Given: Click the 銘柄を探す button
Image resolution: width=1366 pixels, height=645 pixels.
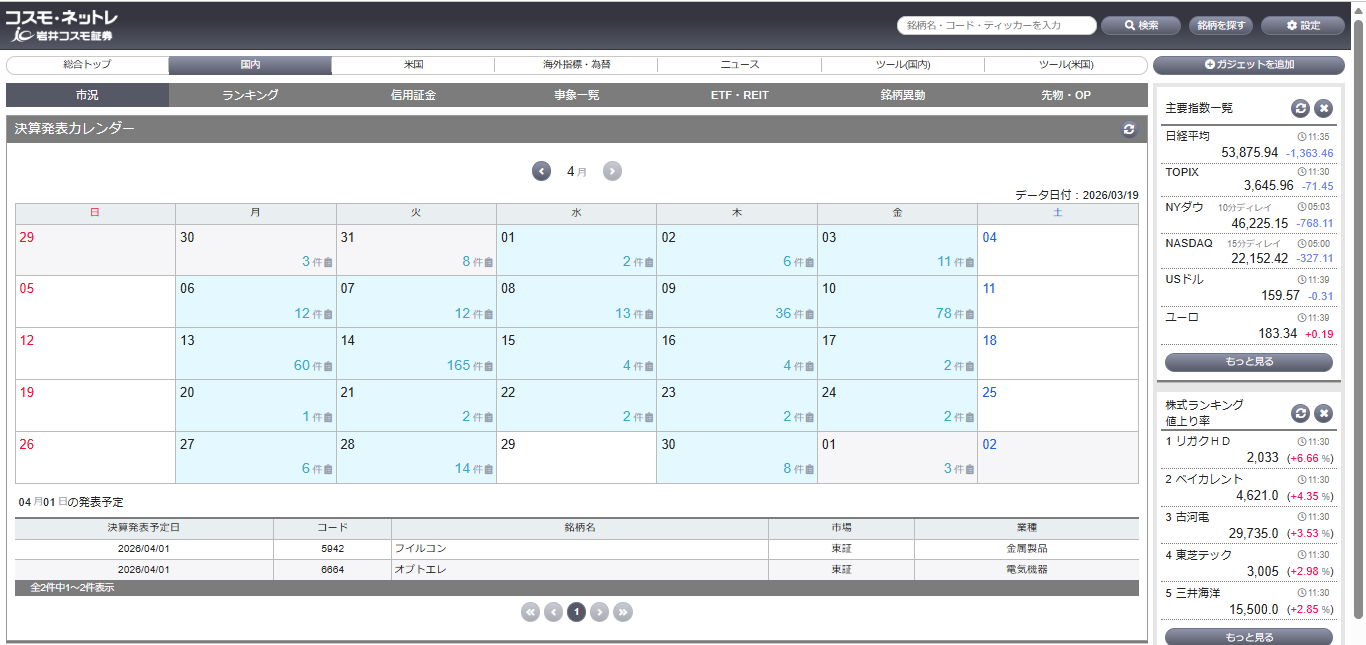Looking at the screenshot, I should pos(1220,25).
